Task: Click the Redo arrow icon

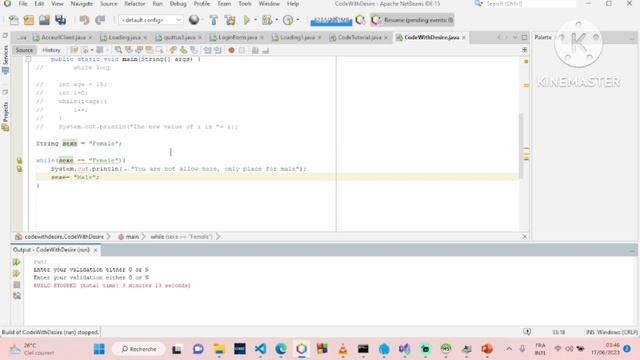Action: pyautogui.click(x=100, y=20)
